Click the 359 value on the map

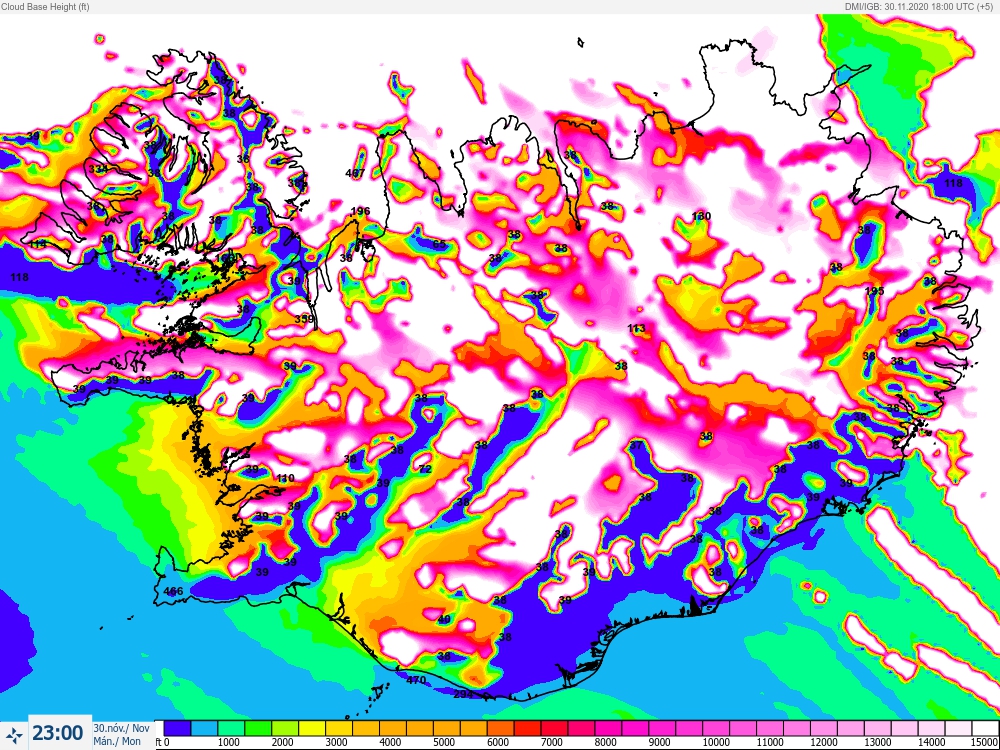tap(304, 319)
